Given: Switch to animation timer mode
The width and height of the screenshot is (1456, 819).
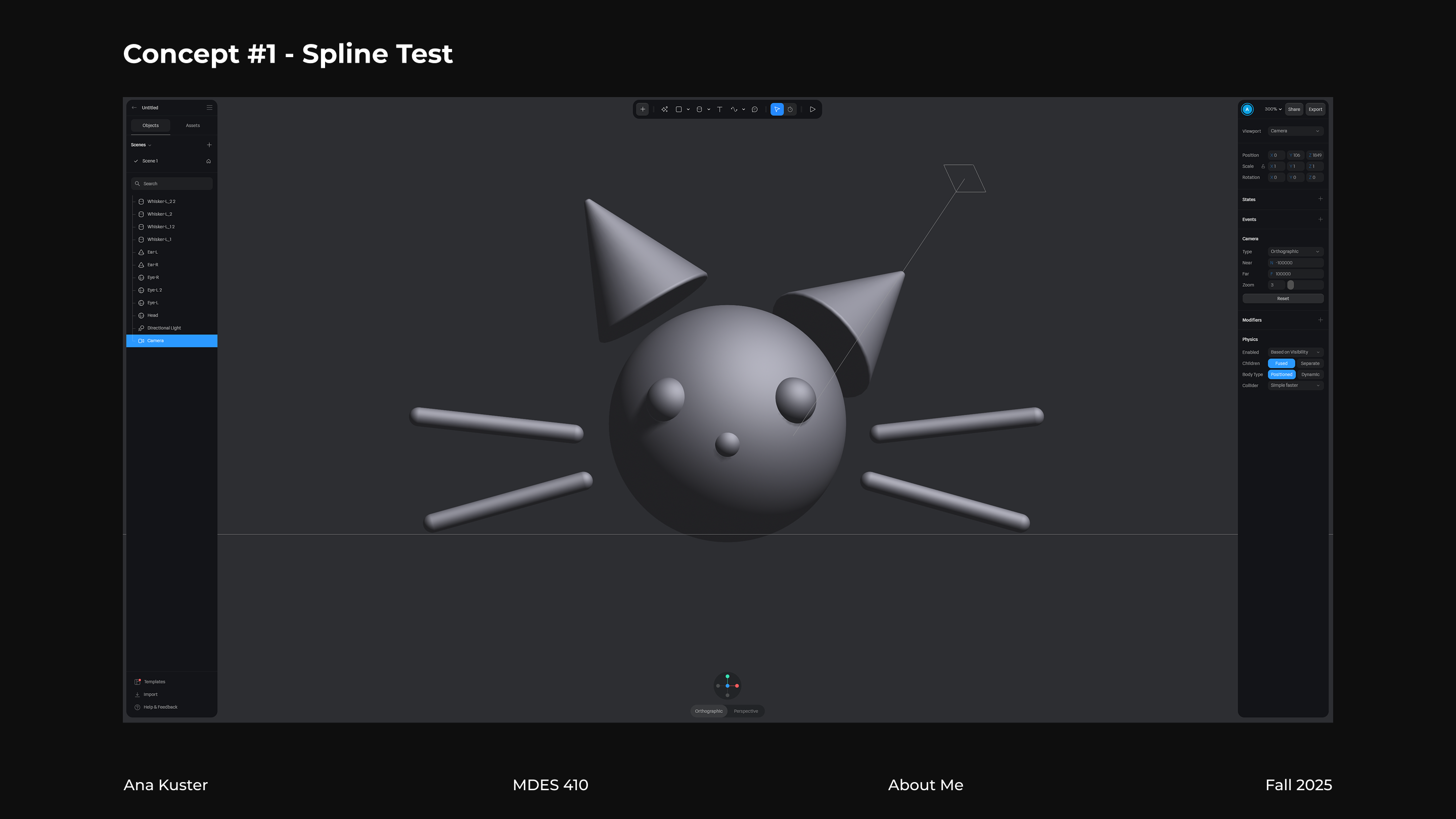Looking at the screenshot, I should tap(790, 109).
